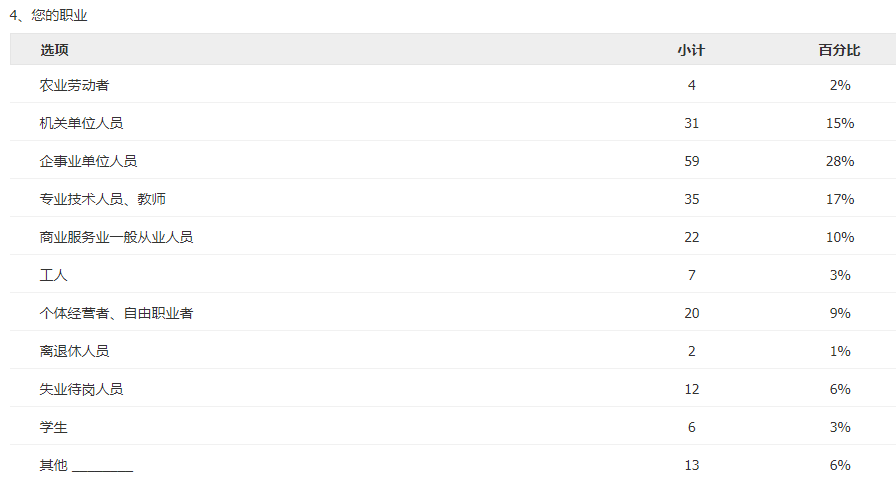Select the 农业劳动者 row label
The image size is (896, 480).
74,85
